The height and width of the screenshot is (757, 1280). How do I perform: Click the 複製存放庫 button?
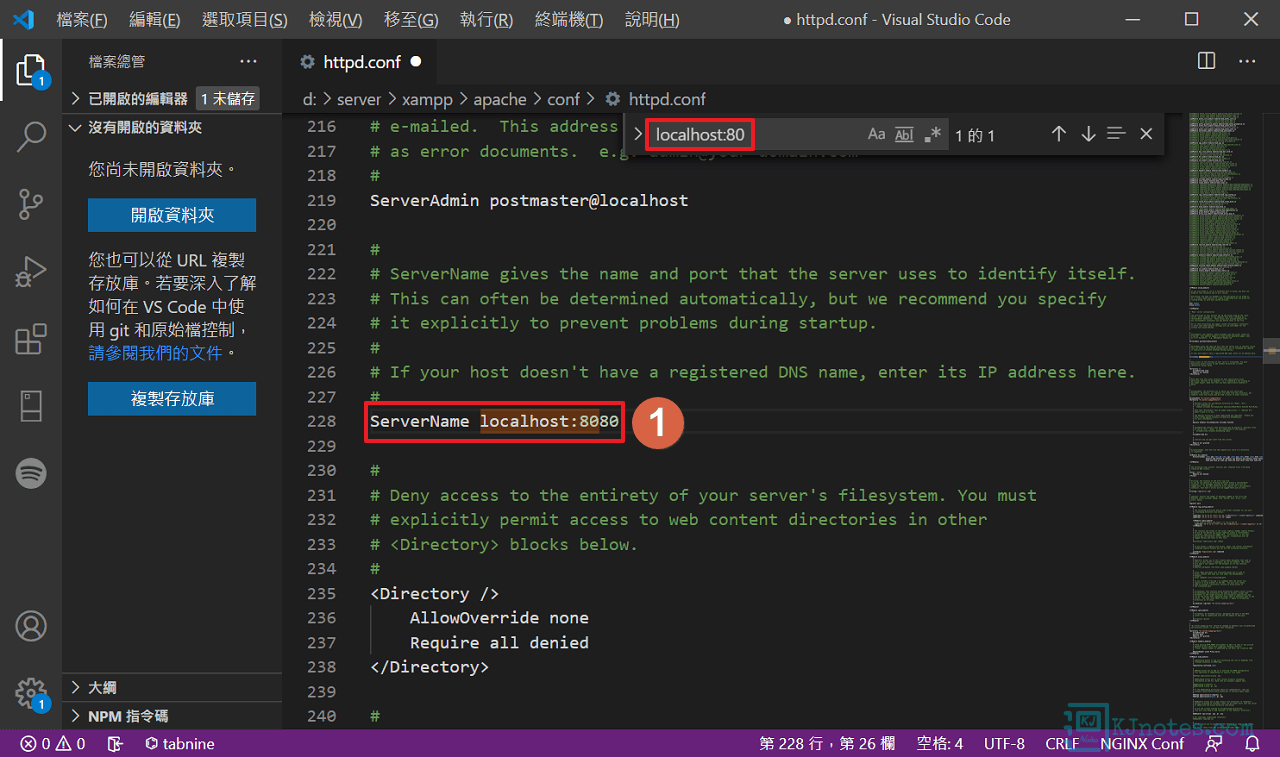172,398
